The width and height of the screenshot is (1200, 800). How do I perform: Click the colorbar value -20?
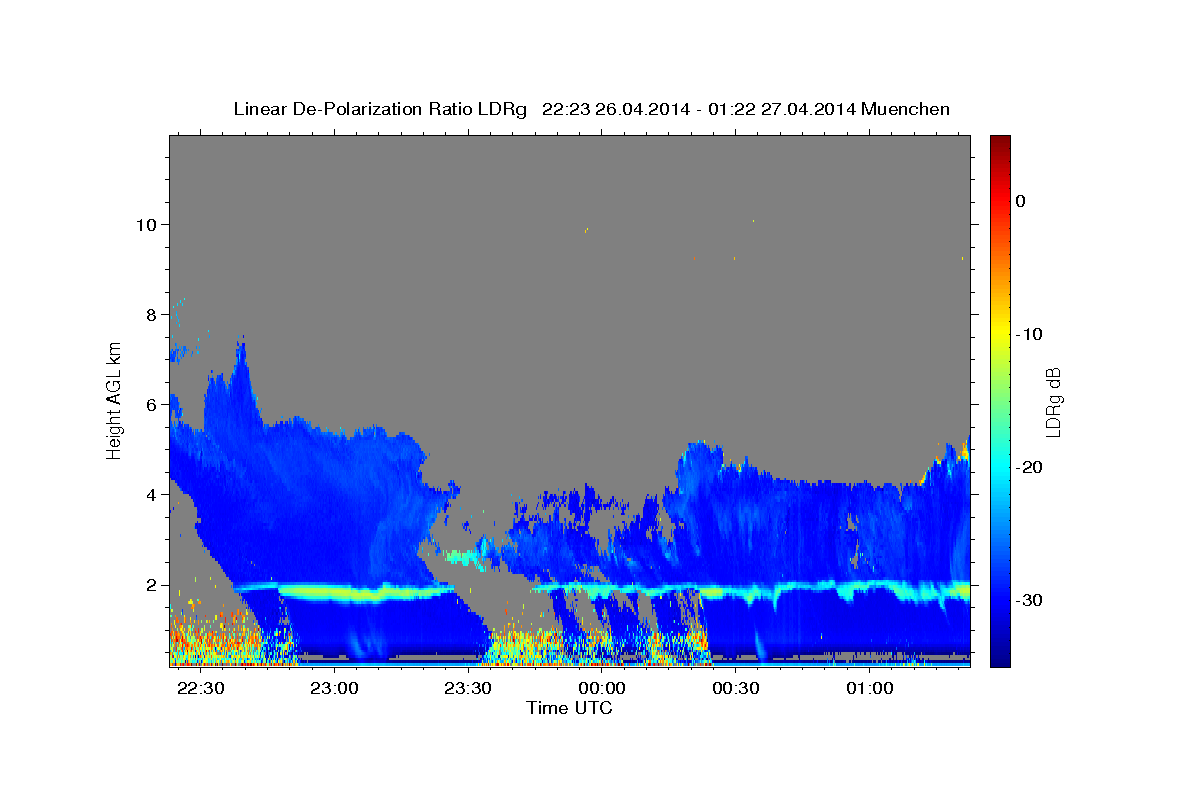click(1029, 467)
